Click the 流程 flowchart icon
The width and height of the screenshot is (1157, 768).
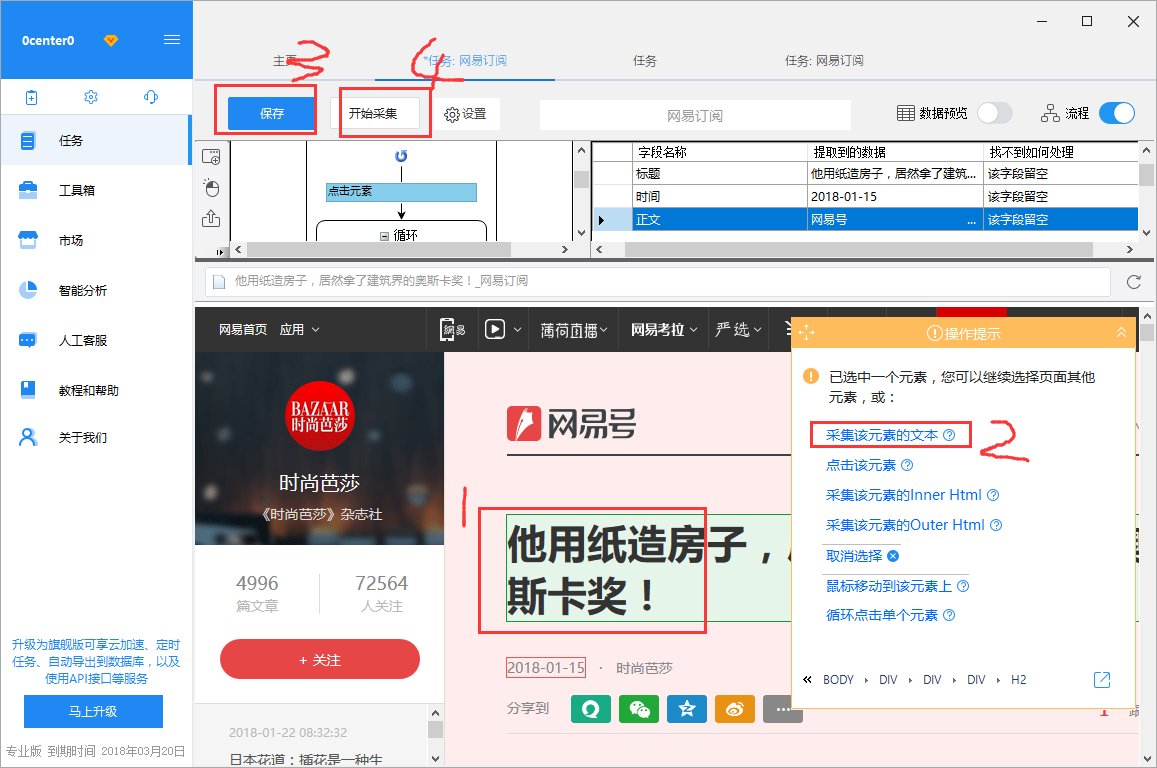click(x=1050, y=113)
